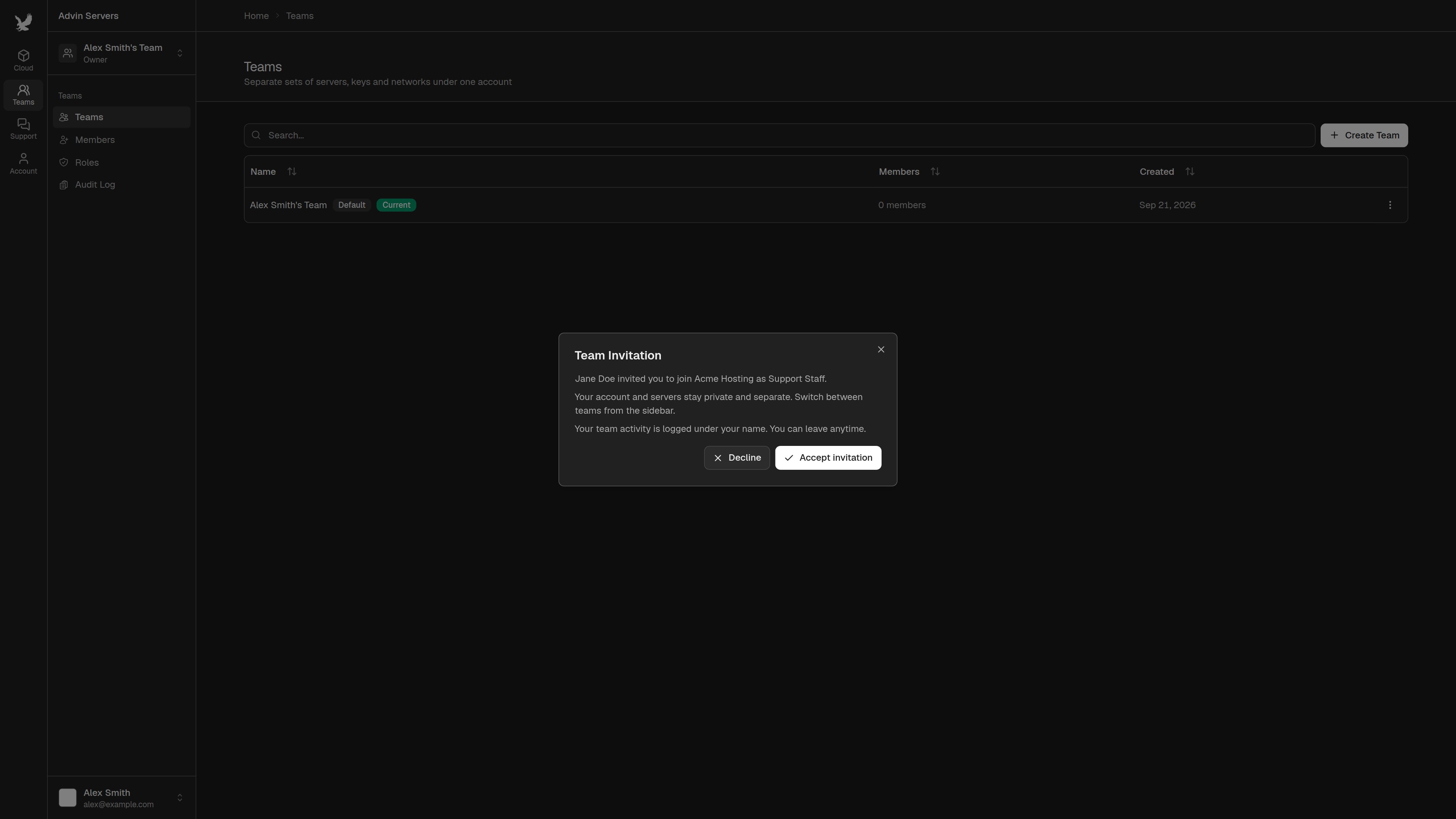Click the '0 members' cell
Image resolution: width=1456 pixels, height=819 pixels.
click(902, 205)
